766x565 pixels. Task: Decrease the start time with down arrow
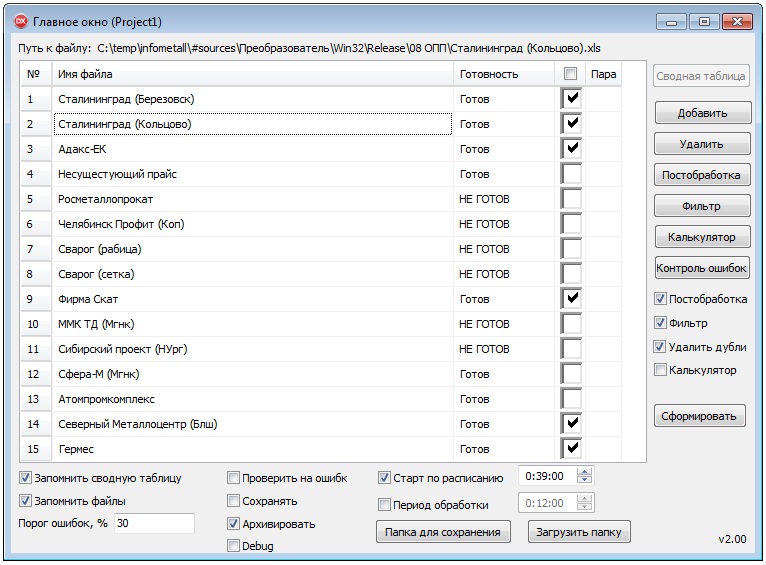[x=586, y=481]
